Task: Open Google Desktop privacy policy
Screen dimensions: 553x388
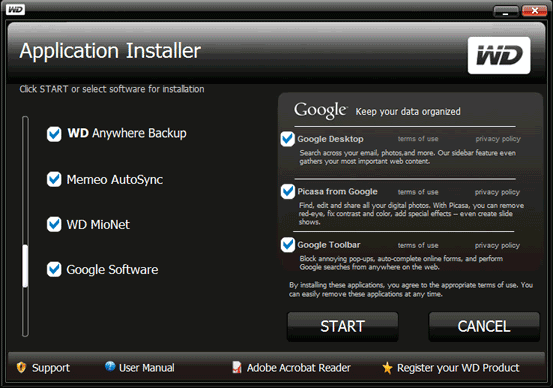Action: point(498,139)
